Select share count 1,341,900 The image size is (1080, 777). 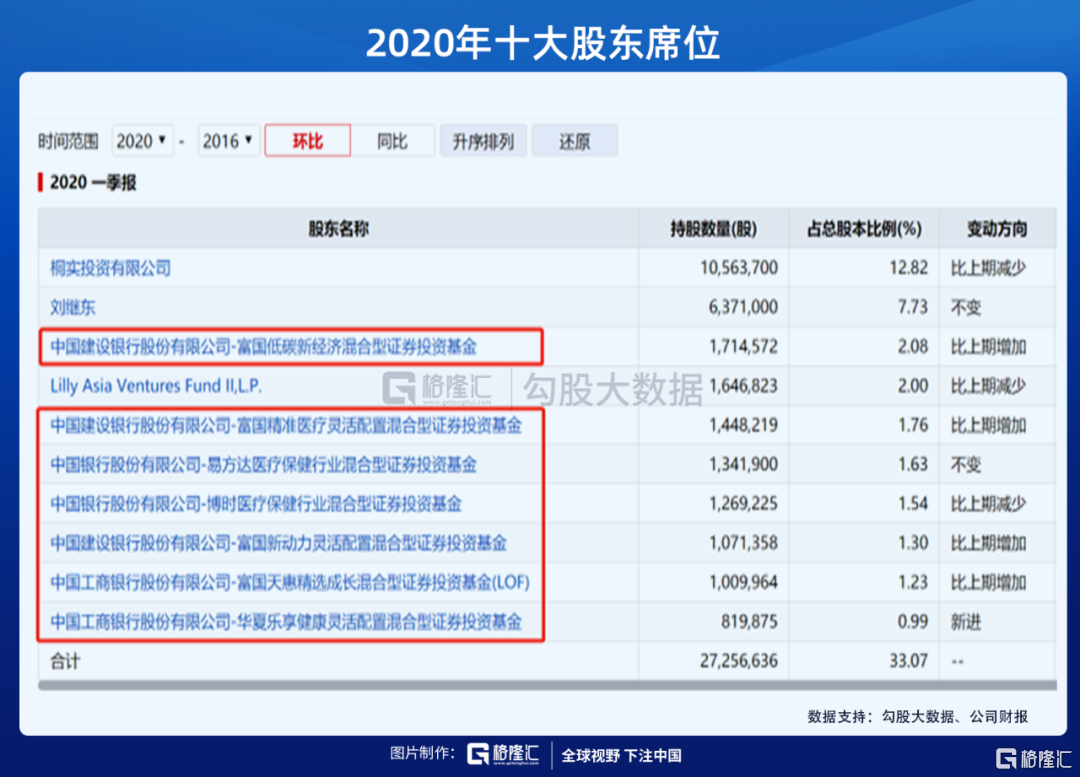pyautogui.click(x=742, y=465)
